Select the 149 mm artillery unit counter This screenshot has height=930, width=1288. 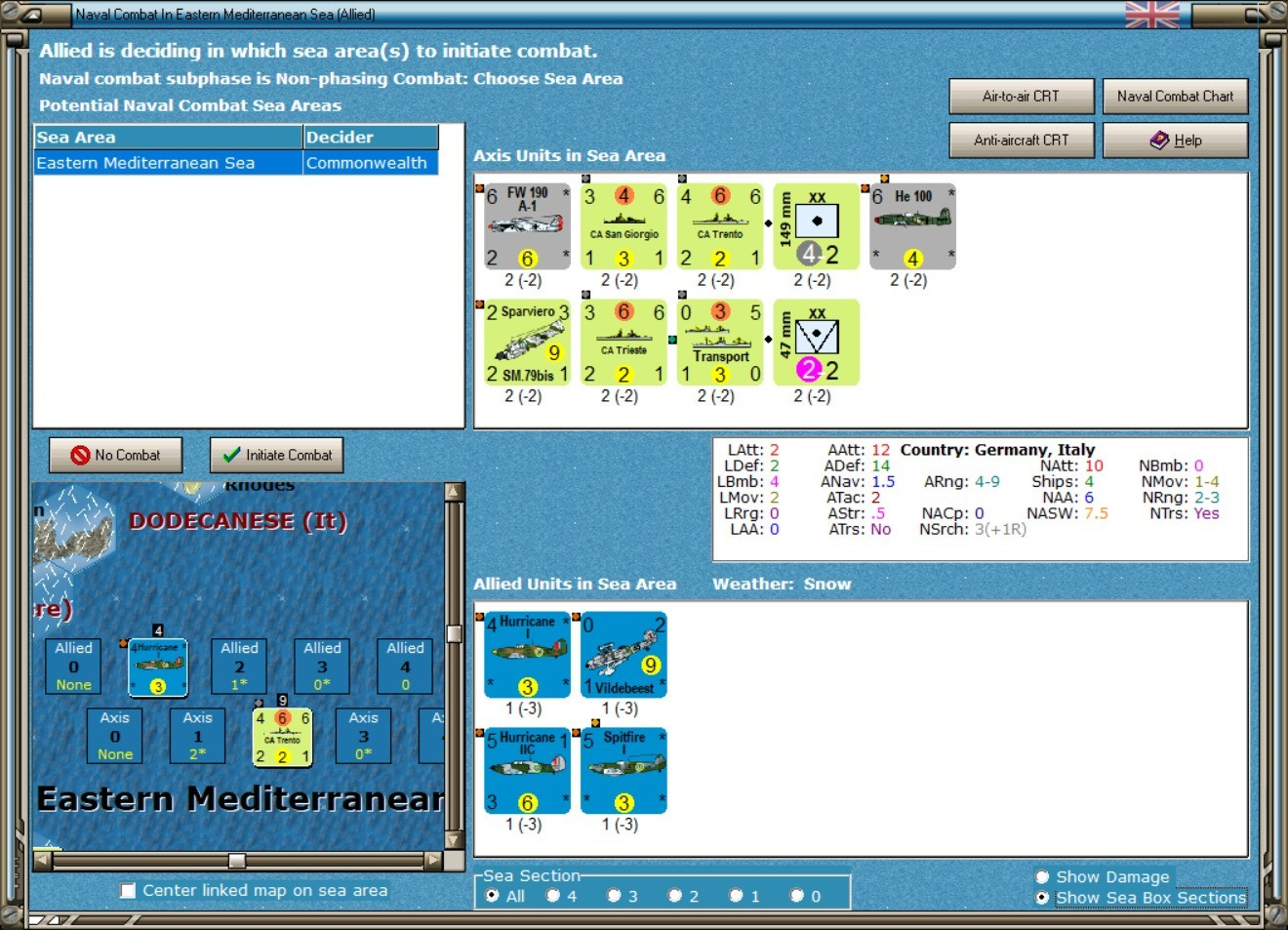pyautogui.click(x=817, y=226)
